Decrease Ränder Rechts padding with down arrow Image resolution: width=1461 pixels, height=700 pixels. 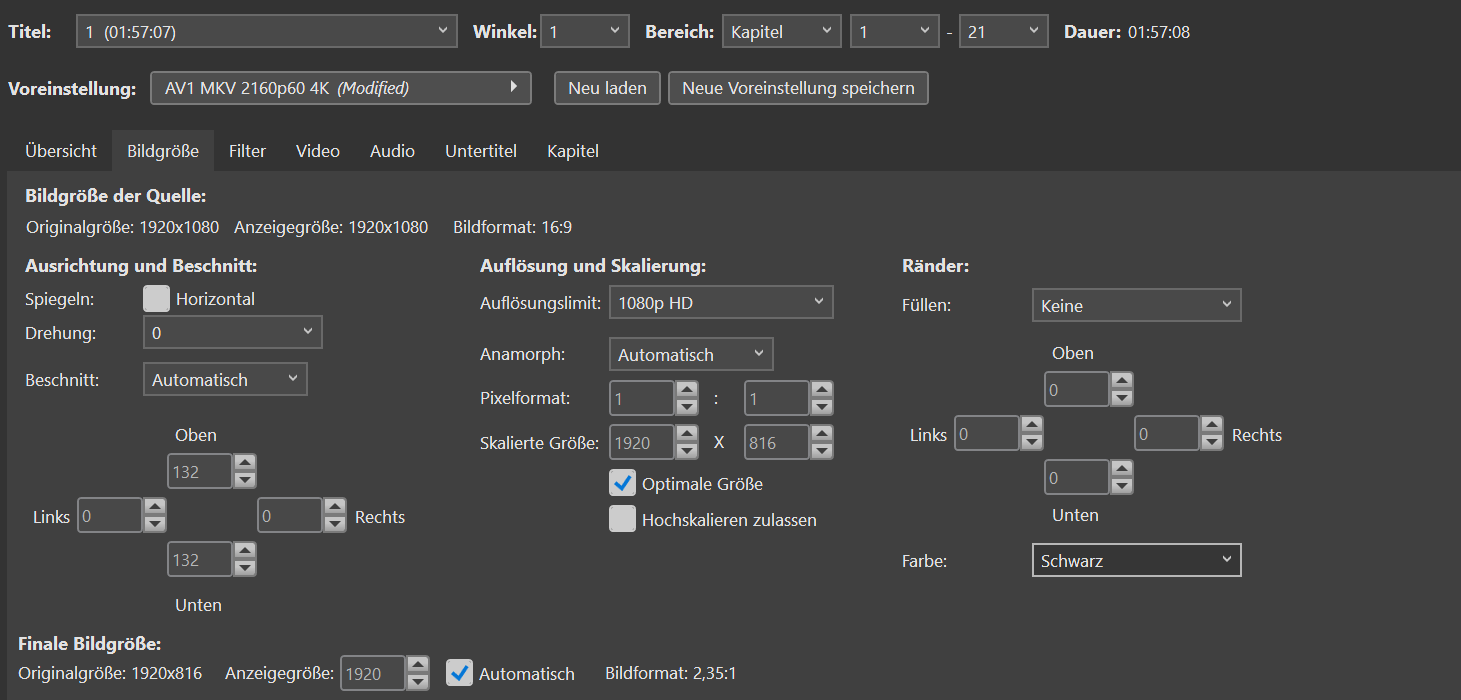[1212, 442]
